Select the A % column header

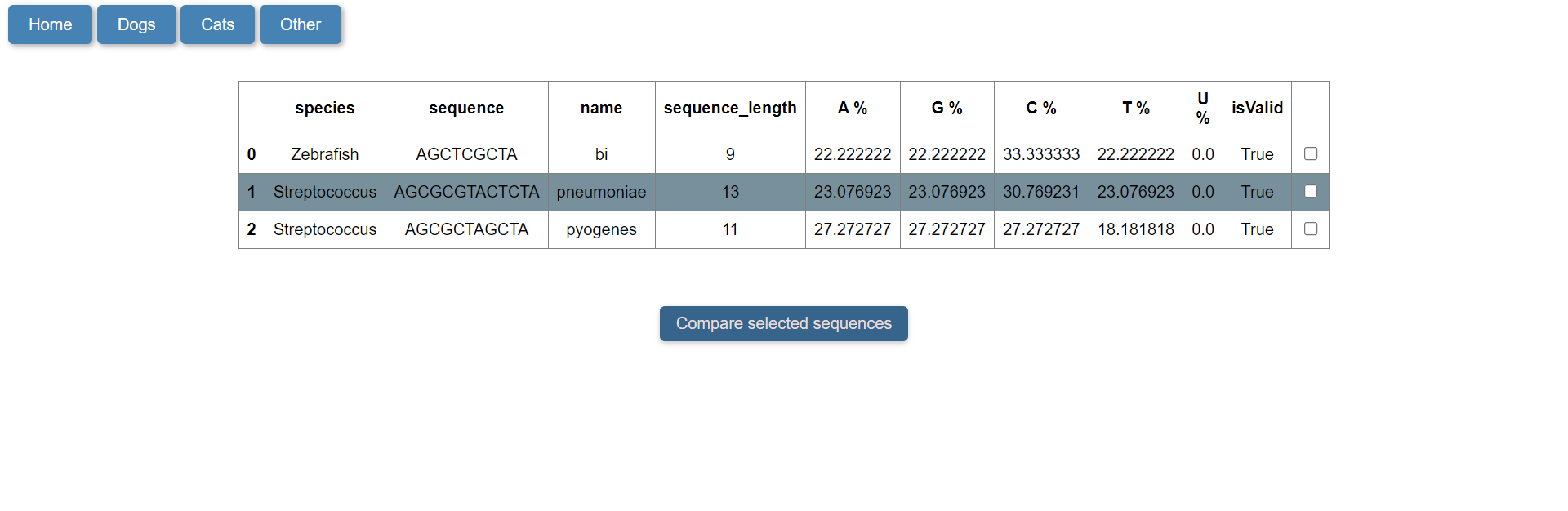(853, 109)
